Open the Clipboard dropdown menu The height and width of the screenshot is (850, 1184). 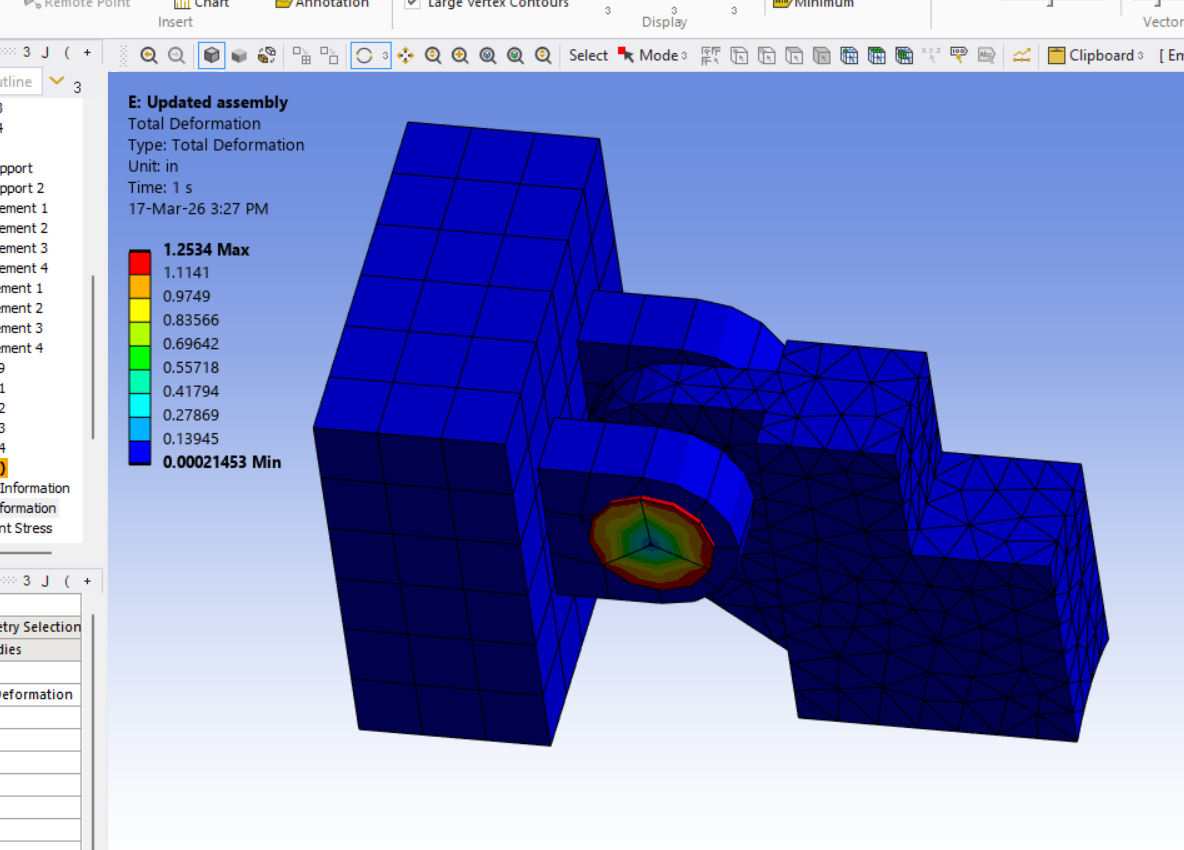[1095, 56]
